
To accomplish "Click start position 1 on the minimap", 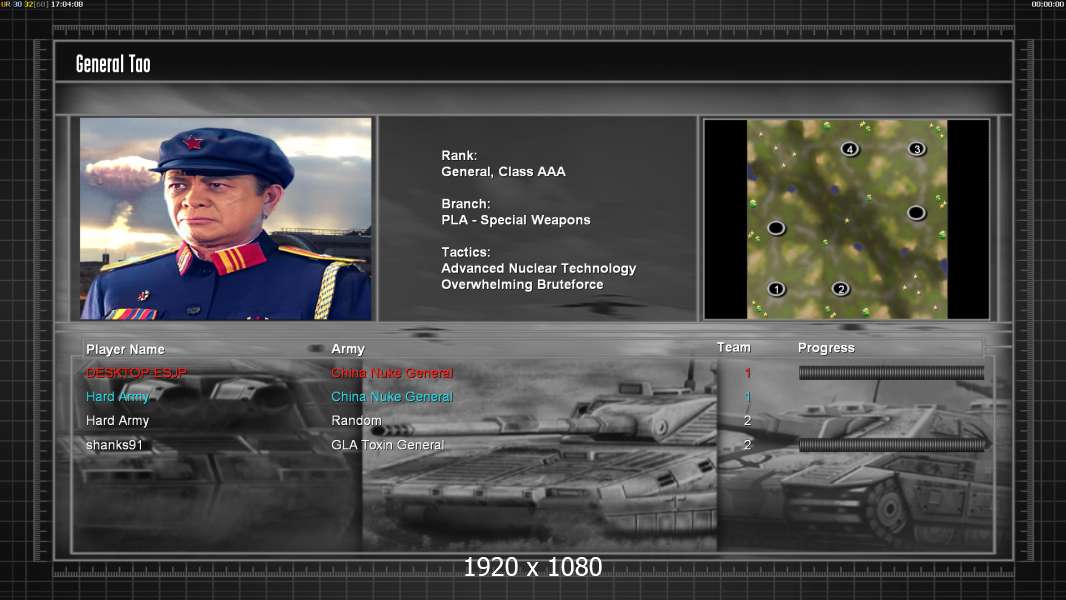I will pos(776,289).
